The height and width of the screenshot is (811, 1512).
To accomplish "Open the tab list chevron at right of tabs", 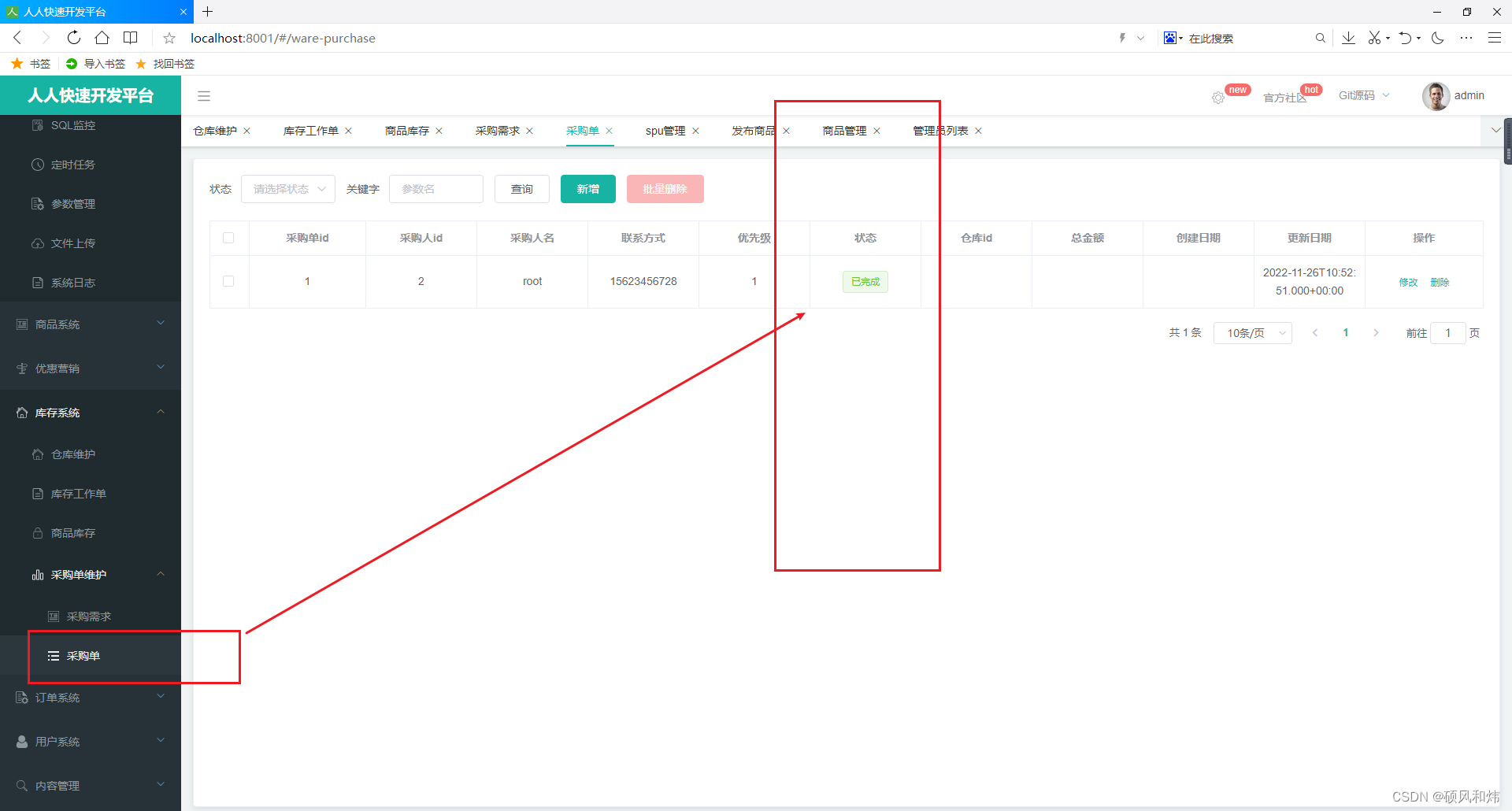I will click(x=1495, y=130).
